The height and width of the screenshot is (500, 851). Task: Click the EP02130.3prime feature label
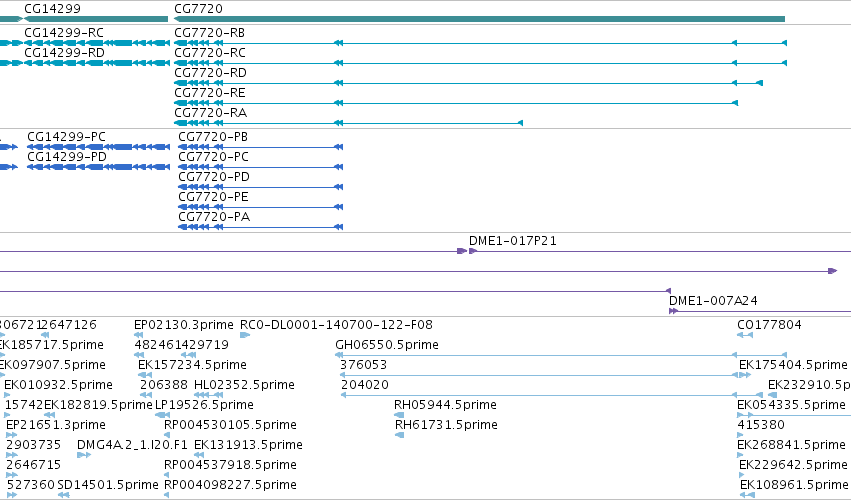184,325
